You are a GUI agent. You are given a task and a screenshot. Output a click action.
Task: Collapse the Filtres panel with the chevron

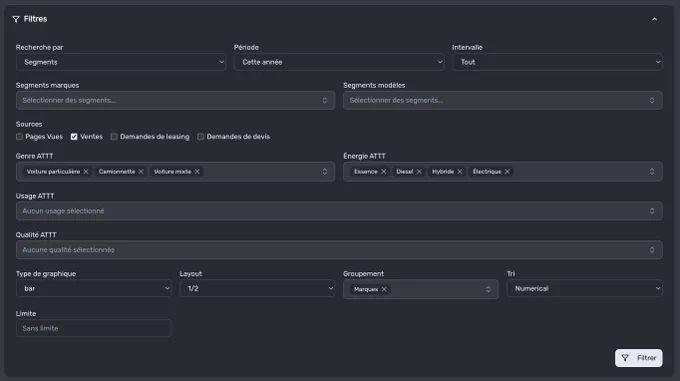tap(654, 19)
